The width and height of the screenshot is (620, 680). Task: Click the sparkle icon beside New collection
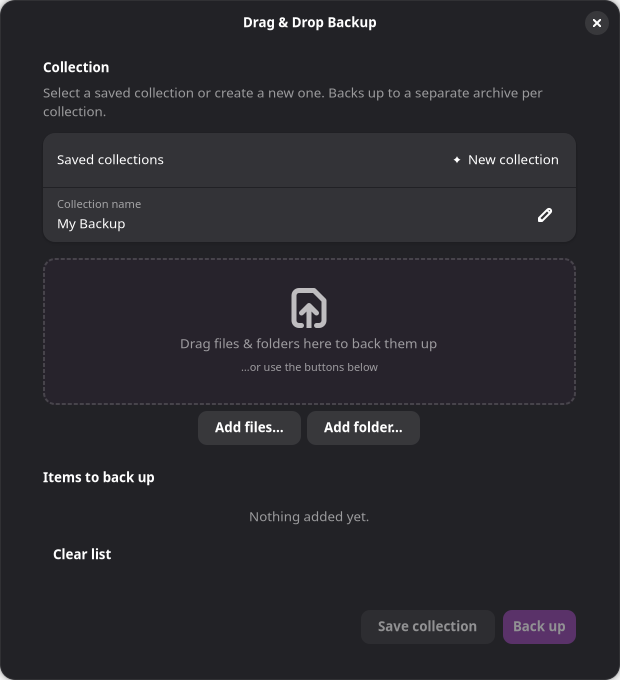coord(457,160)
